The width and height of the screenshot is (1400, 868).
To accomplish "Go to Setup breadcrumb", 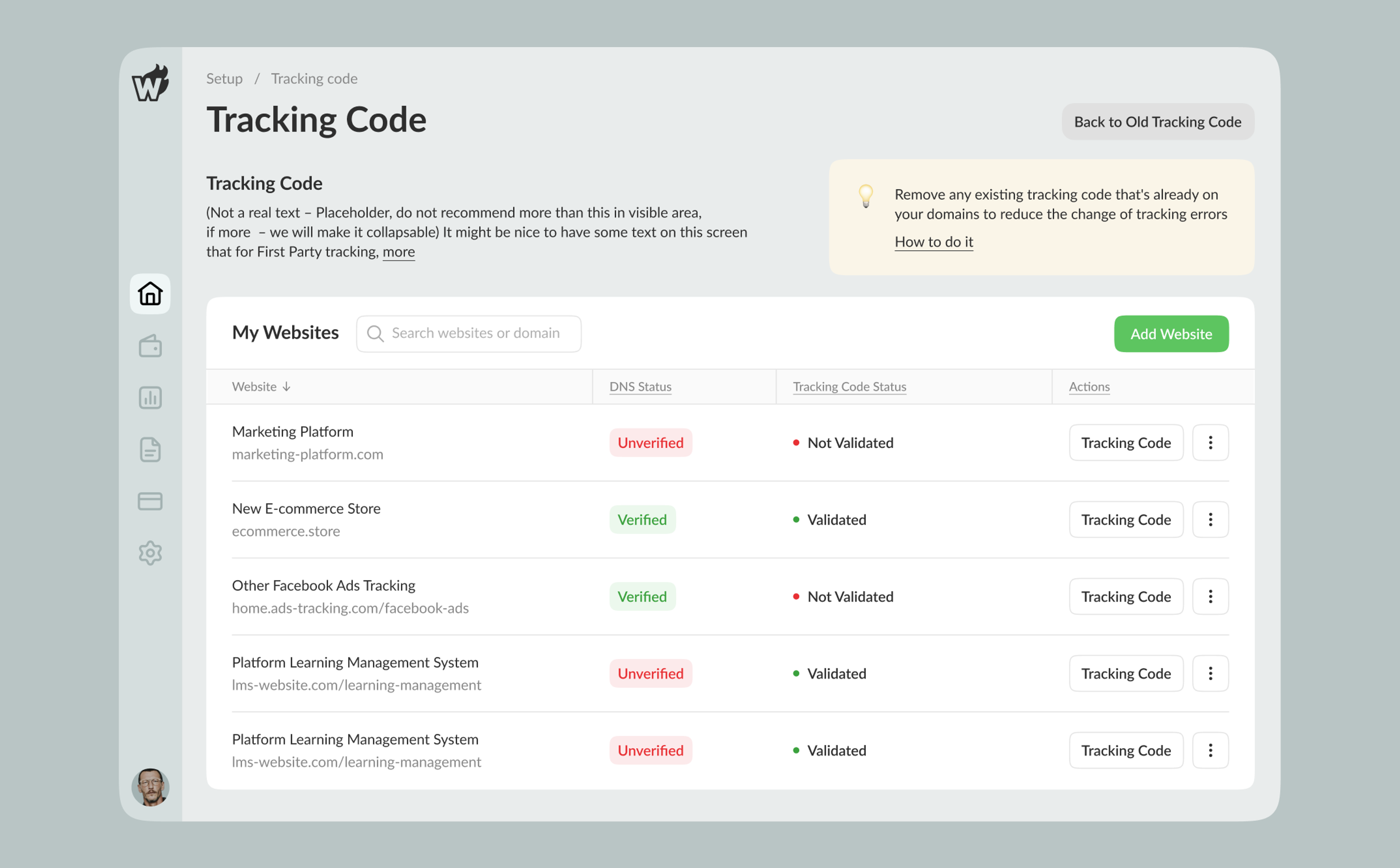I will 225,79.
